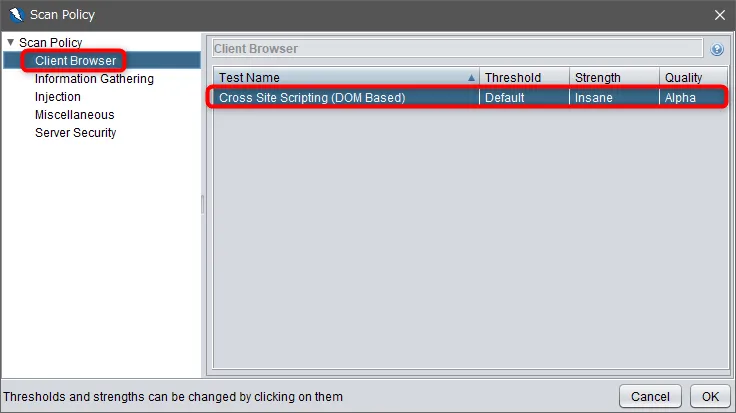This screenshot has width=736, height=413.
Task: Collapse the Scan Policy tree node
Action: 10,42
